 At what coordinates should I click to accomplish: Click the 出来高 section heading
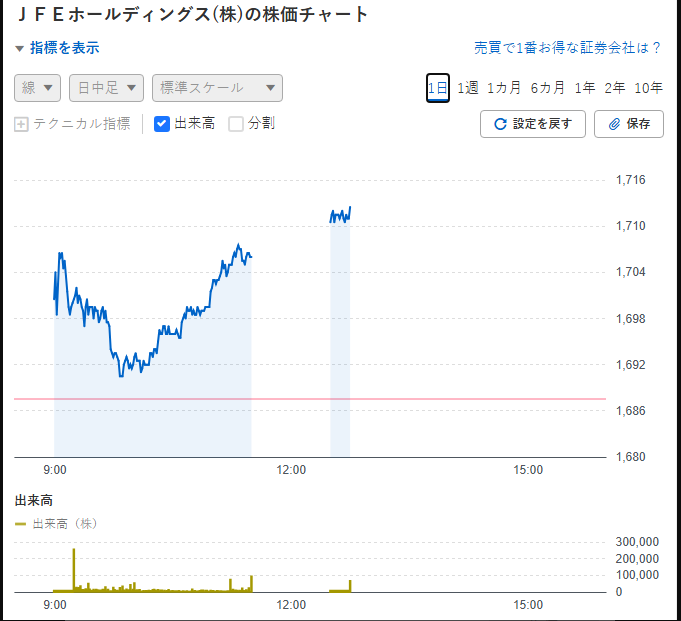[34, 501]
